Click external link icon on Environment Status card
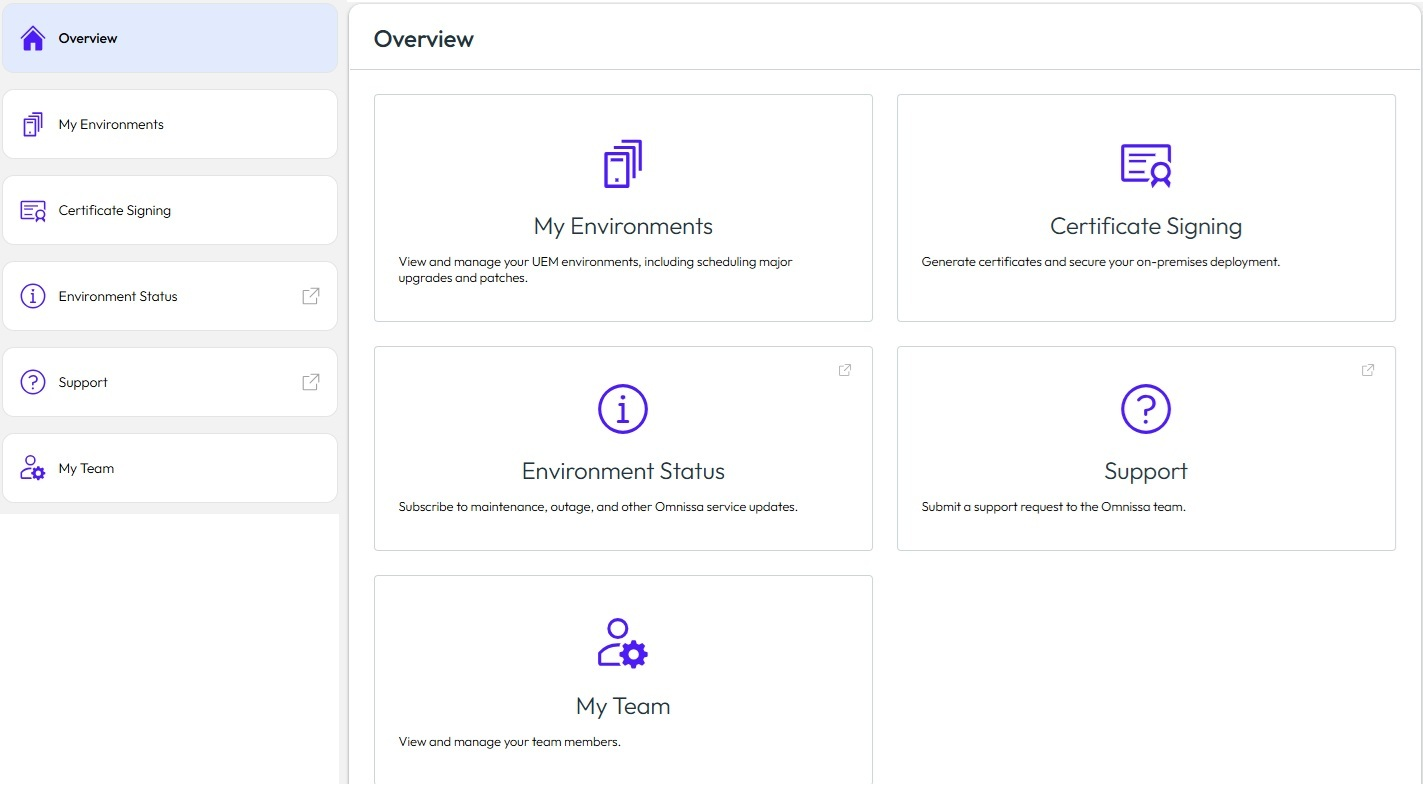Viewport: 1423px width, 787px height. tap(845, 370)
